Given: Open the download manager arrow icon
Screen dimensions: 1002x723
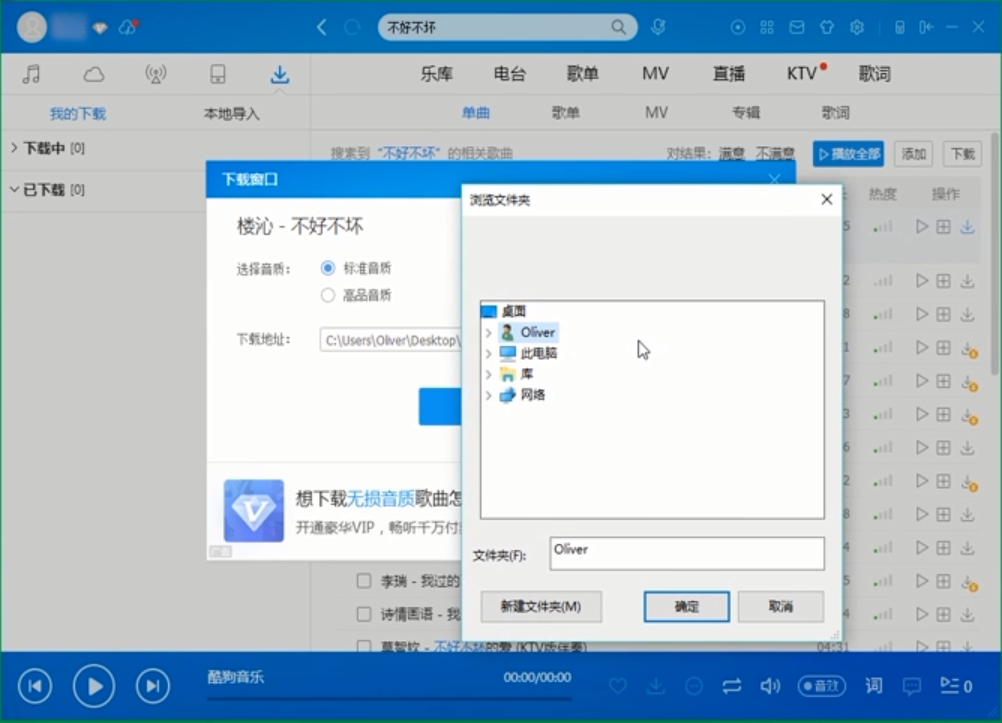Looking at the screenshot, I should (279, 74).
